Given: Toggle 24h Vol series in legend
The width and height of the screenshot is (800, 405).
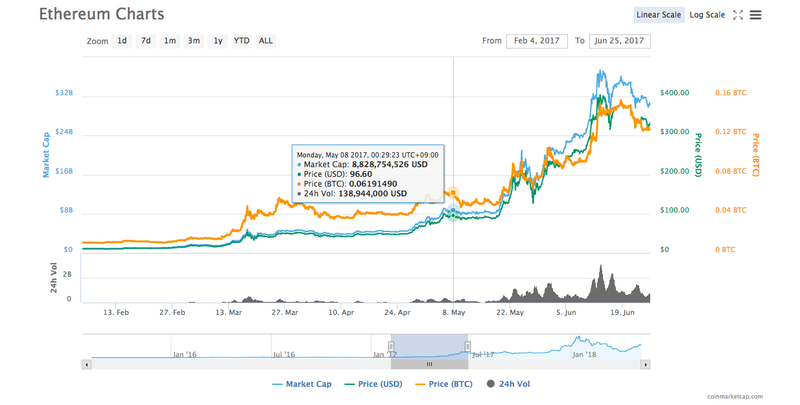Looking at the screenshot, I should point(508,384).
